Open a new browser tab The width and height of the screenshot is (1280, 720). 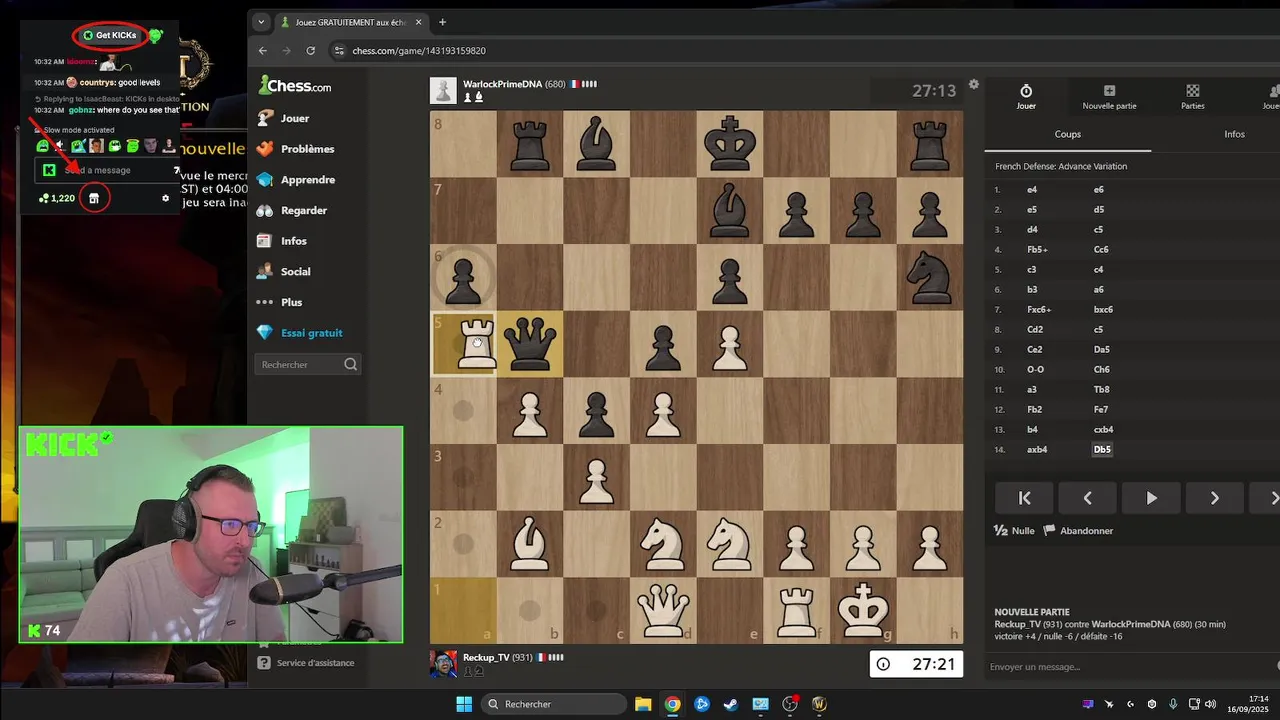(x=442, y=22)
